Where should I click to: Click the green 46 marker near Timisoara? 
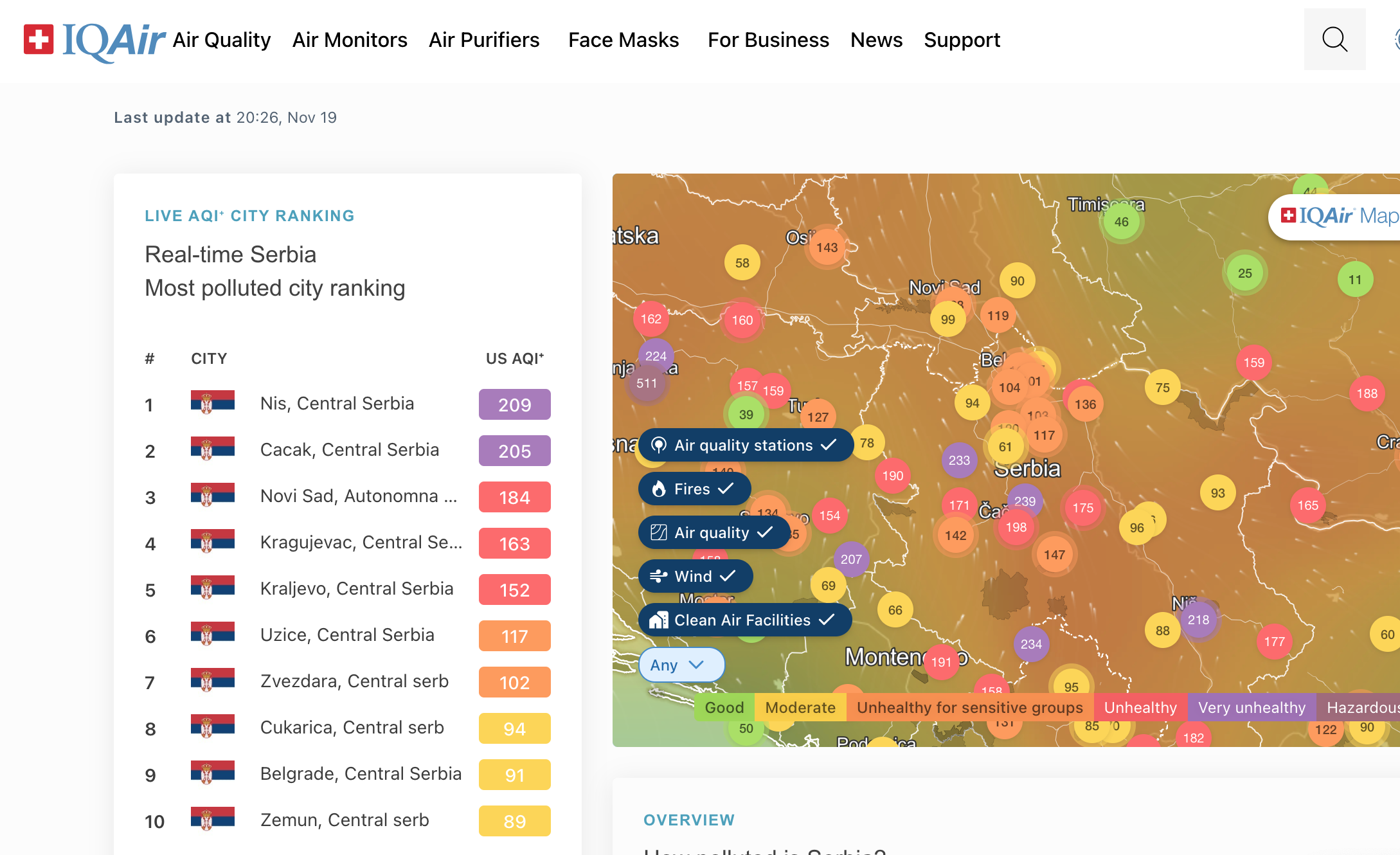point(1121,222)
